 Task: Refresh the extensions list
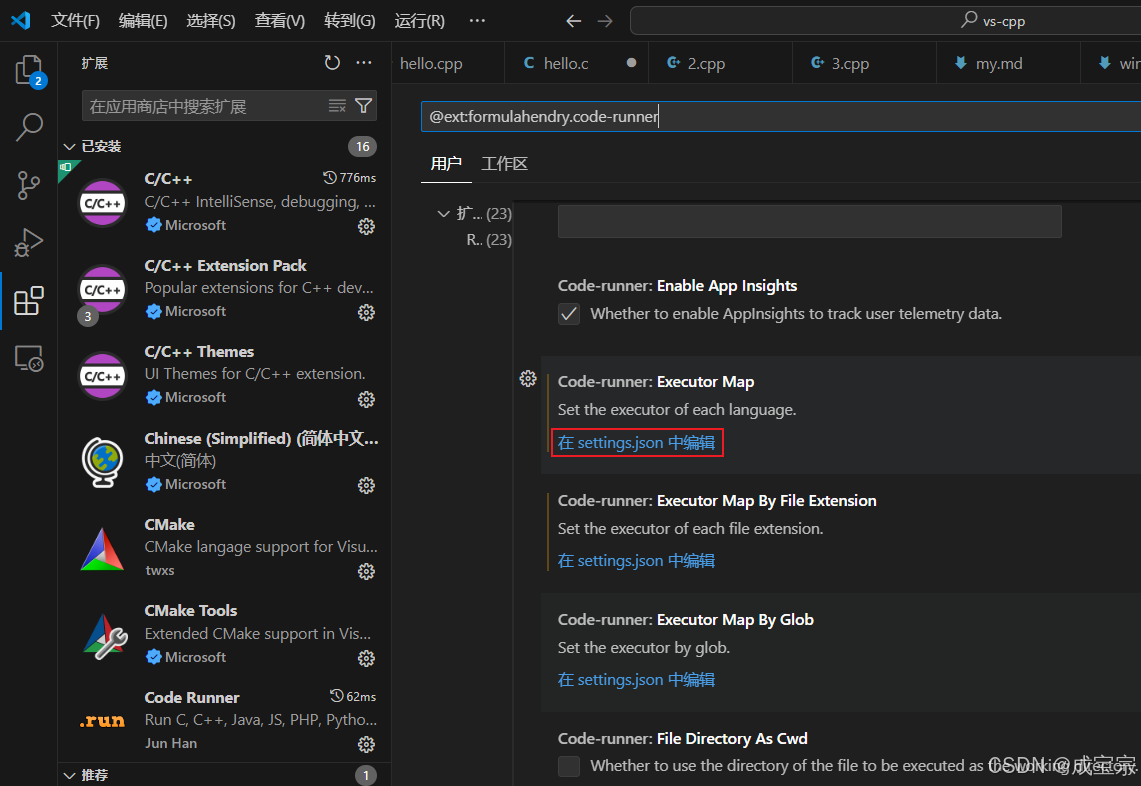click(x=332, y=63)
